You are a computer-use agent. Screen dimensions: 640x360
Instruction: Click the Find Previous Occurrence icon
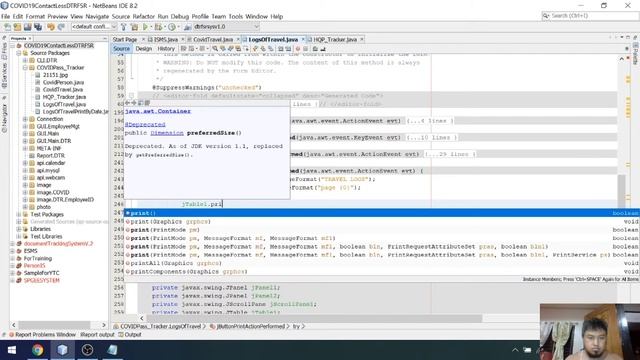point(223,49)
